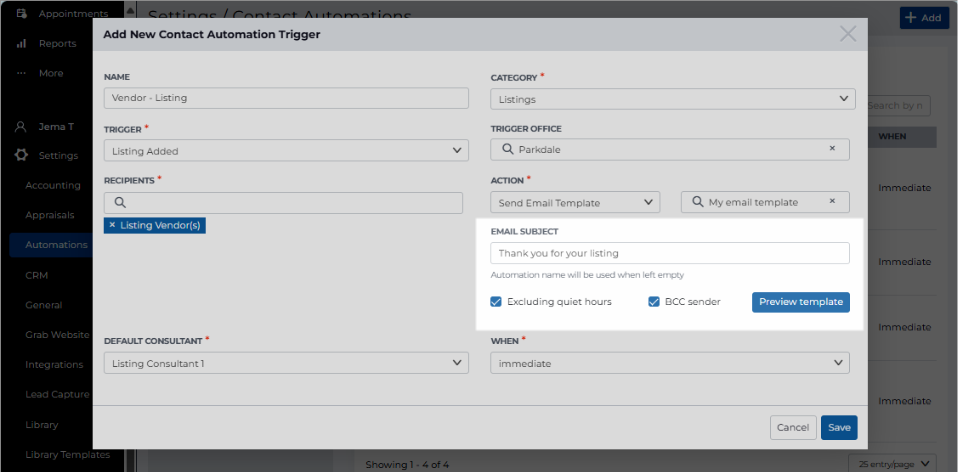The width and height of the screenshot is (958, 472).
Task: Select Library under Settings
Action: [42, 424]
